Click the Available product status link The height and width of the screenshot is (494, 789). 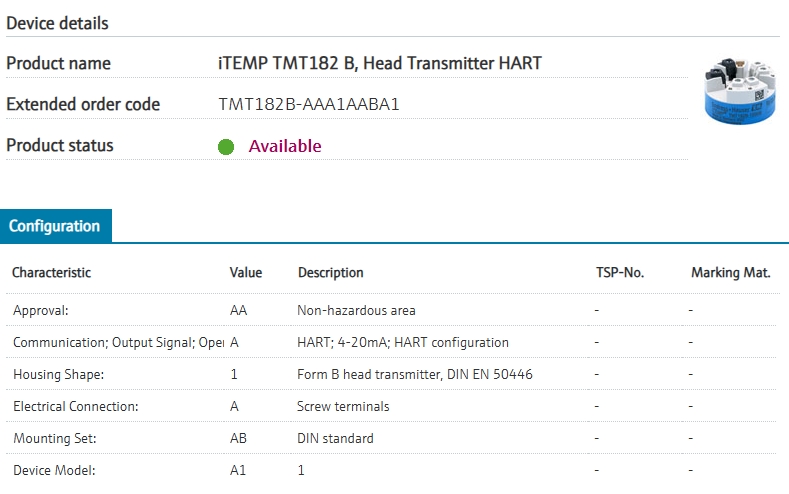pyautogui.click(x=285, y=146)
